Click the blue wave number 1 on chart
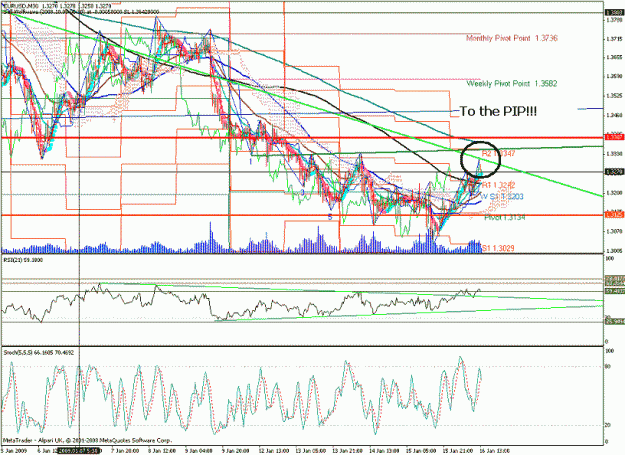625x455 pixels. pos(250,161)
